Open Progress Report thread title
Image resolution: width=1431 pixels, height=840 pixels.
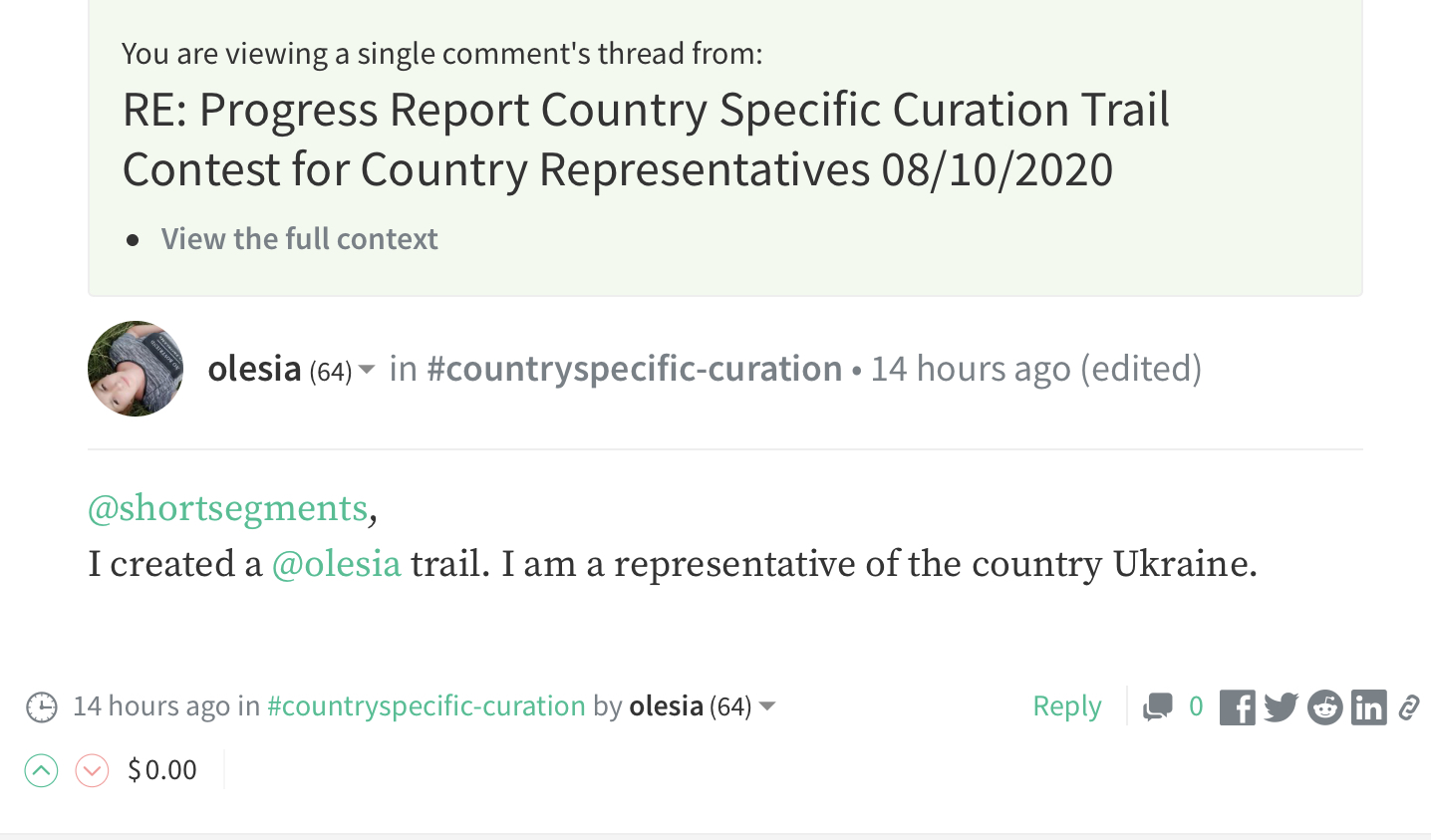(x=645, y=140)
